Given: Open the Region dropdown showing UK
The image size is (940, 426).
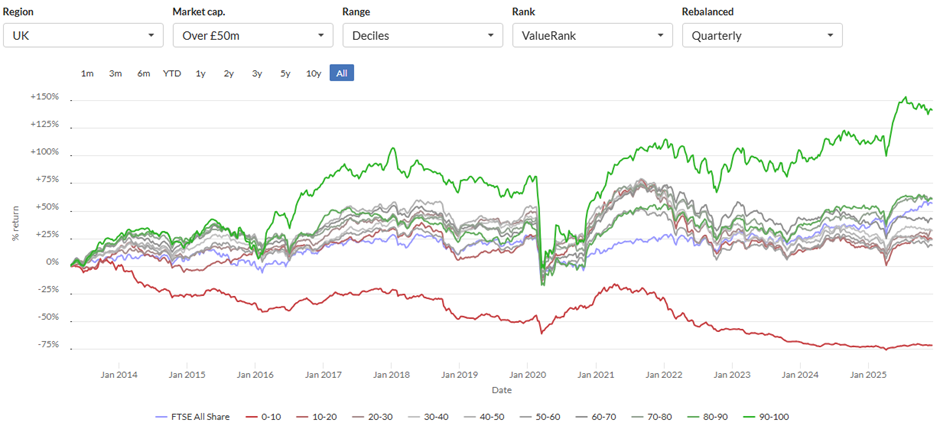Looking at the screenshot, I should point(83,35).
